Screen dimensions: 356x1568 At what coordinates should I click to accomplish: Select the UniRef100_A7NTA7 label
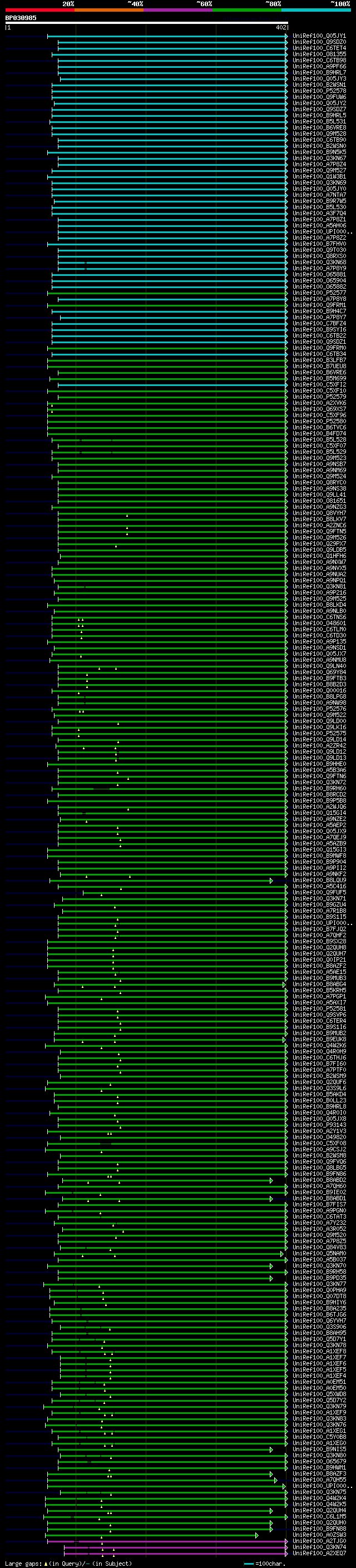[x=319, y=195]
